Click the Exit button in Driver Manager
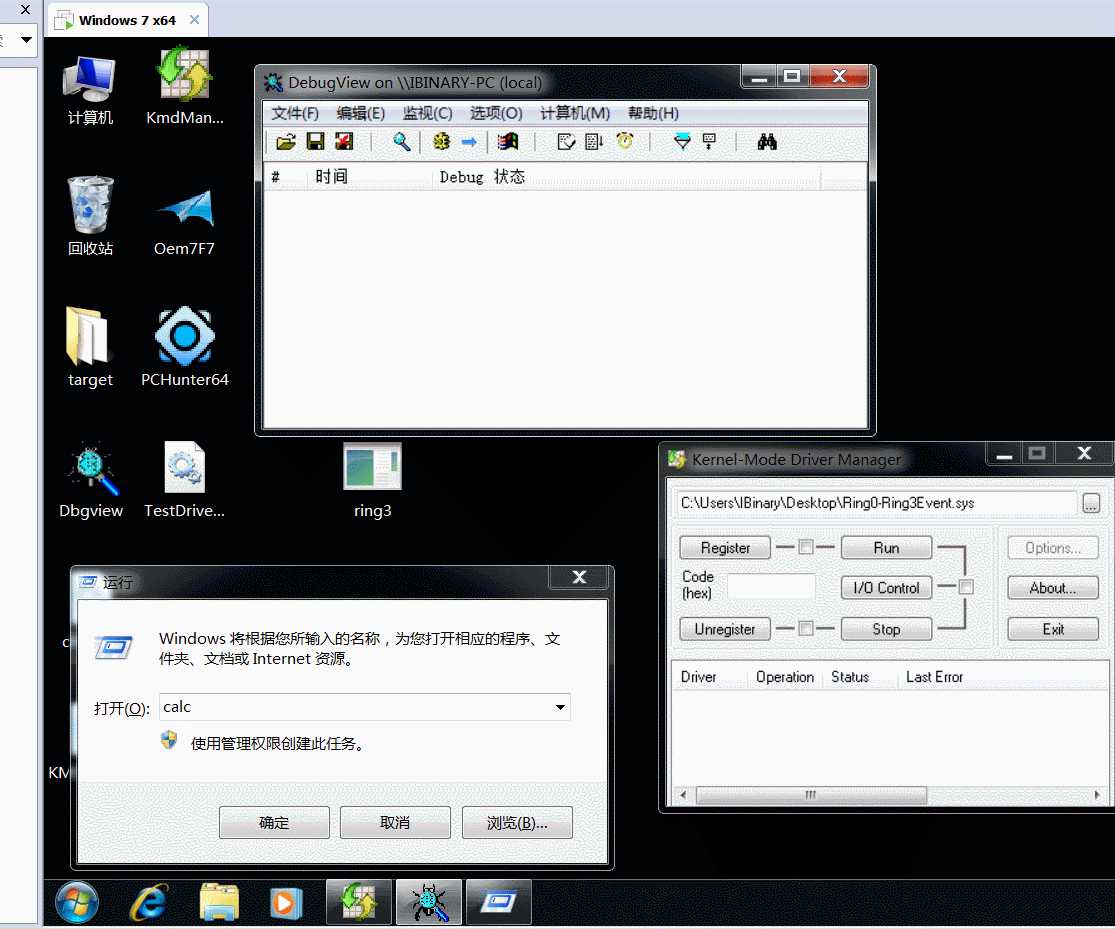1115x929 pixels. (1052, 629)
